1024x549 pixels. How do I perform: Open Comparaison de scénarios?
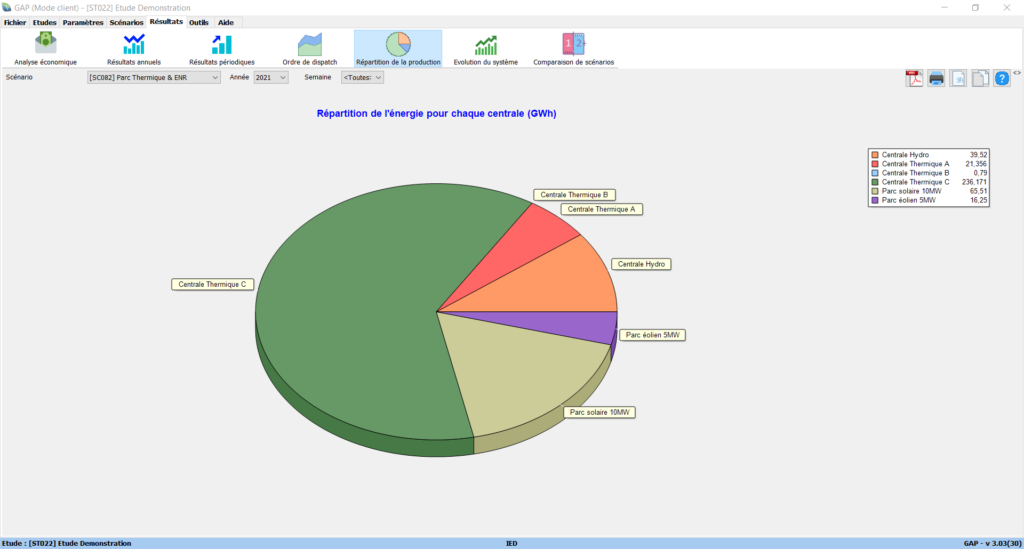(573, 47)
